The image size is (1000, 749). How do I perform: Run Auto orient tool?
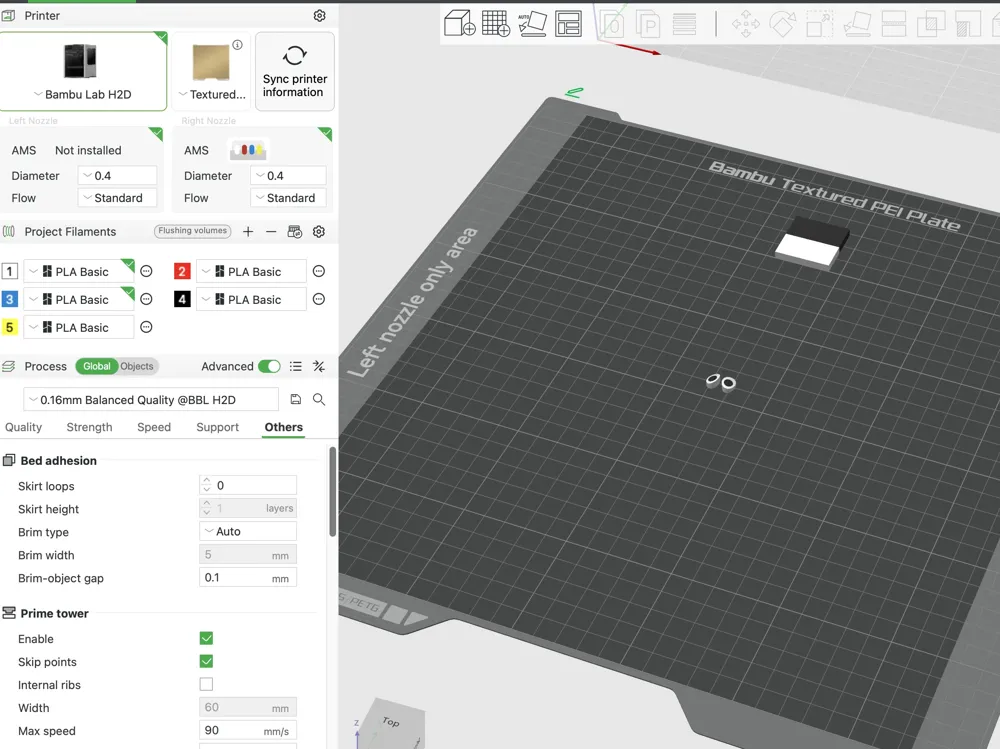coord(532,24)
